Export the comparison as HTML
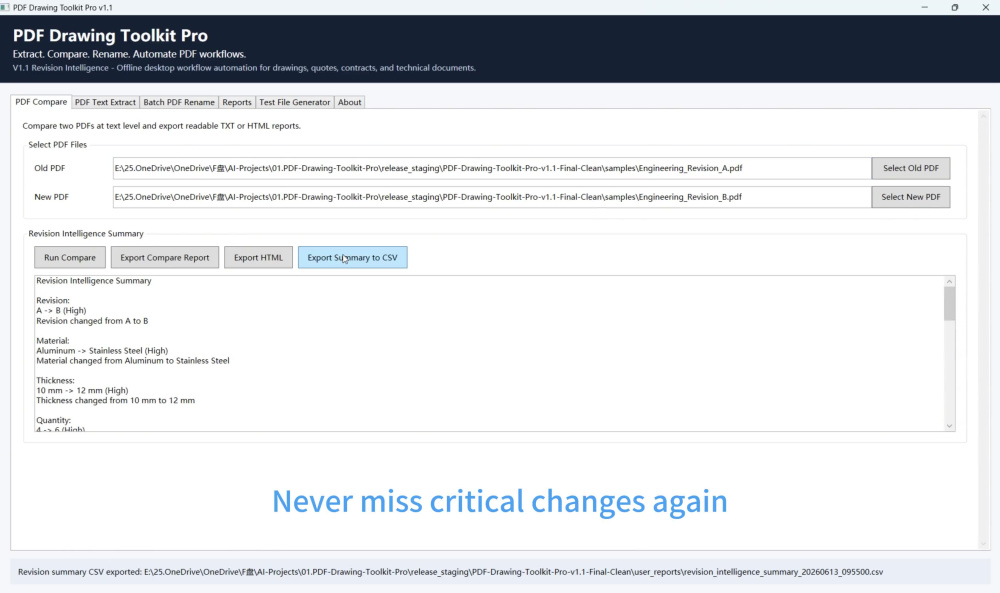The width and height of the screenshot is (1000, 593). click(258, 258)
